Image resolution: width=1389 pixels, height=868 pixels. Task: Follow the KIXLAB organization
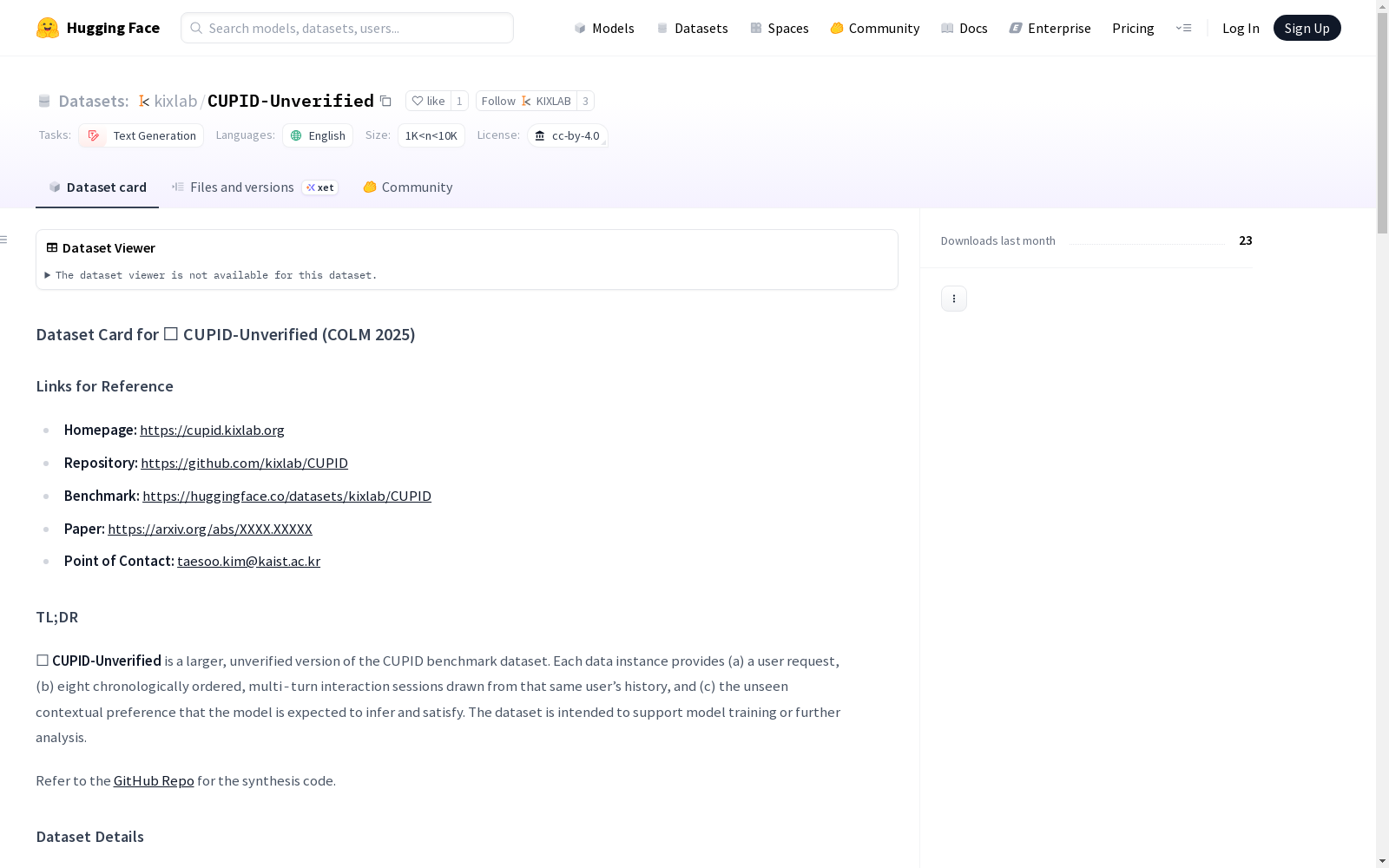click(526, 101)
